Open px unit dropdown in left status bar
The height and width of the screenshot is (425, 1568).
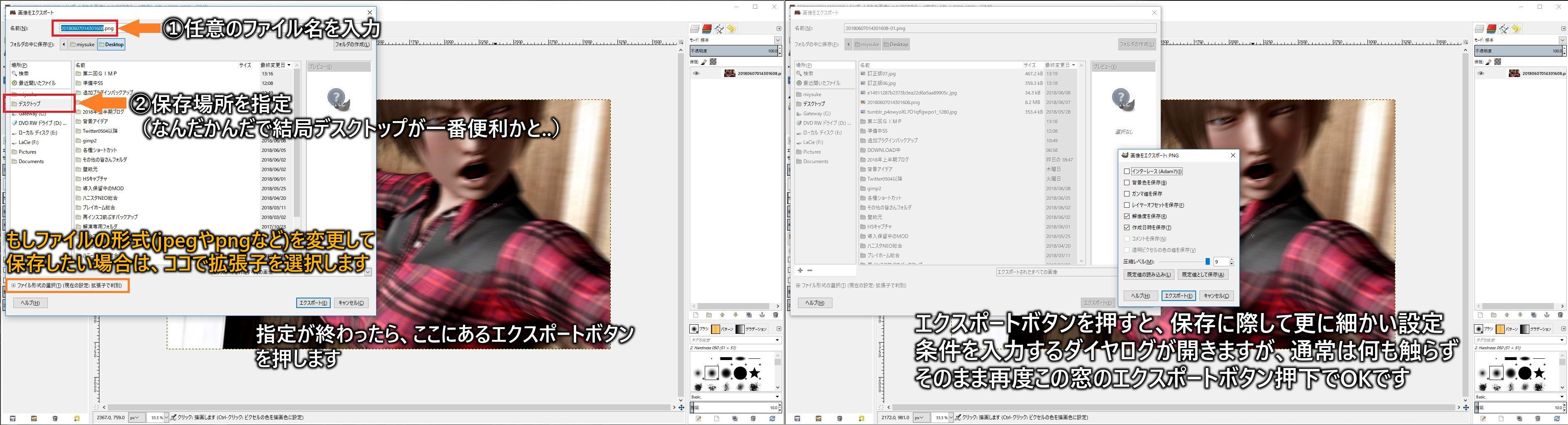tap(138, 418)
